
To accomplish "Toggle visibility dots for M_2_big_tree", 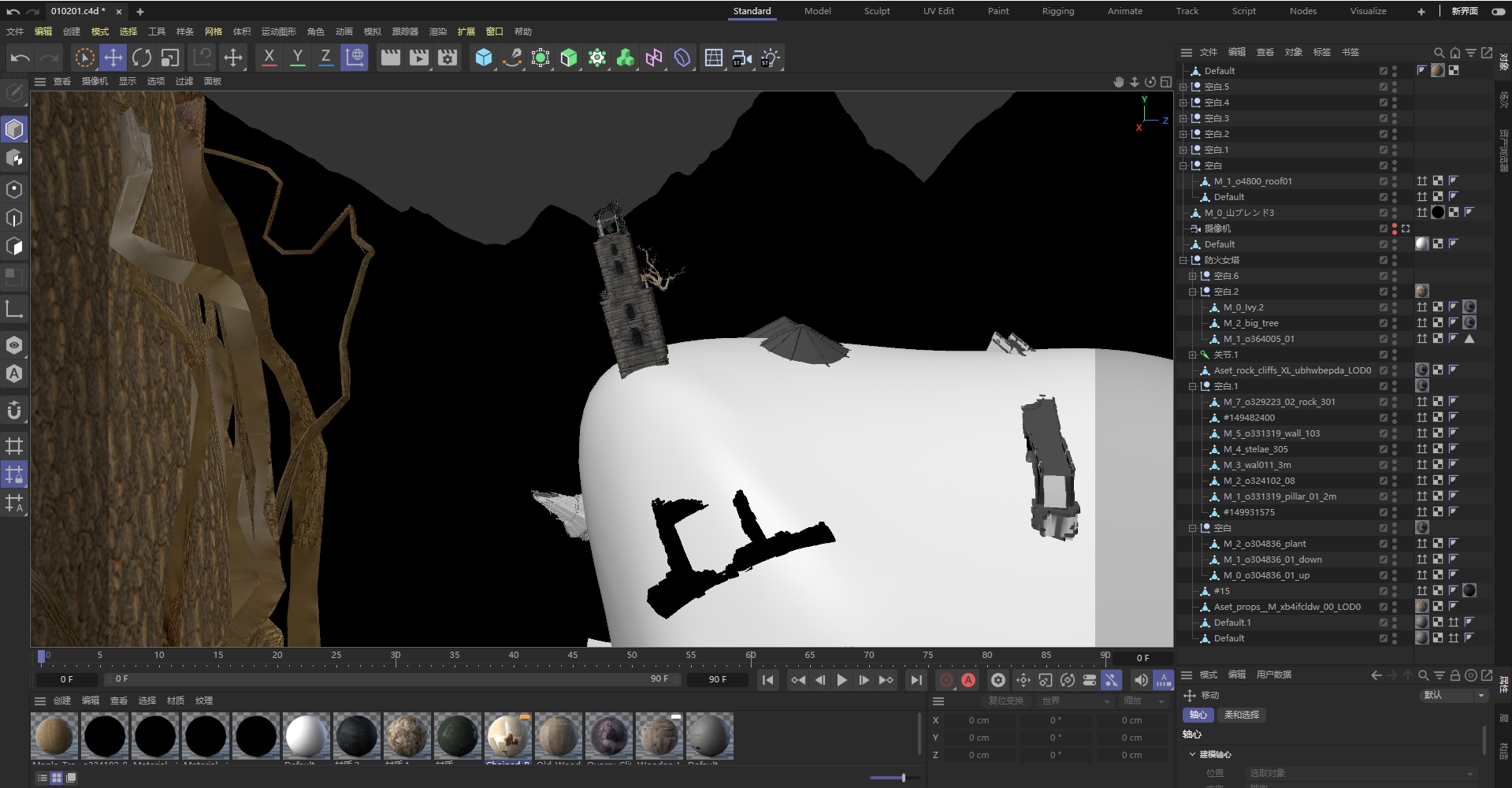I will click(x=1395, y=323).
